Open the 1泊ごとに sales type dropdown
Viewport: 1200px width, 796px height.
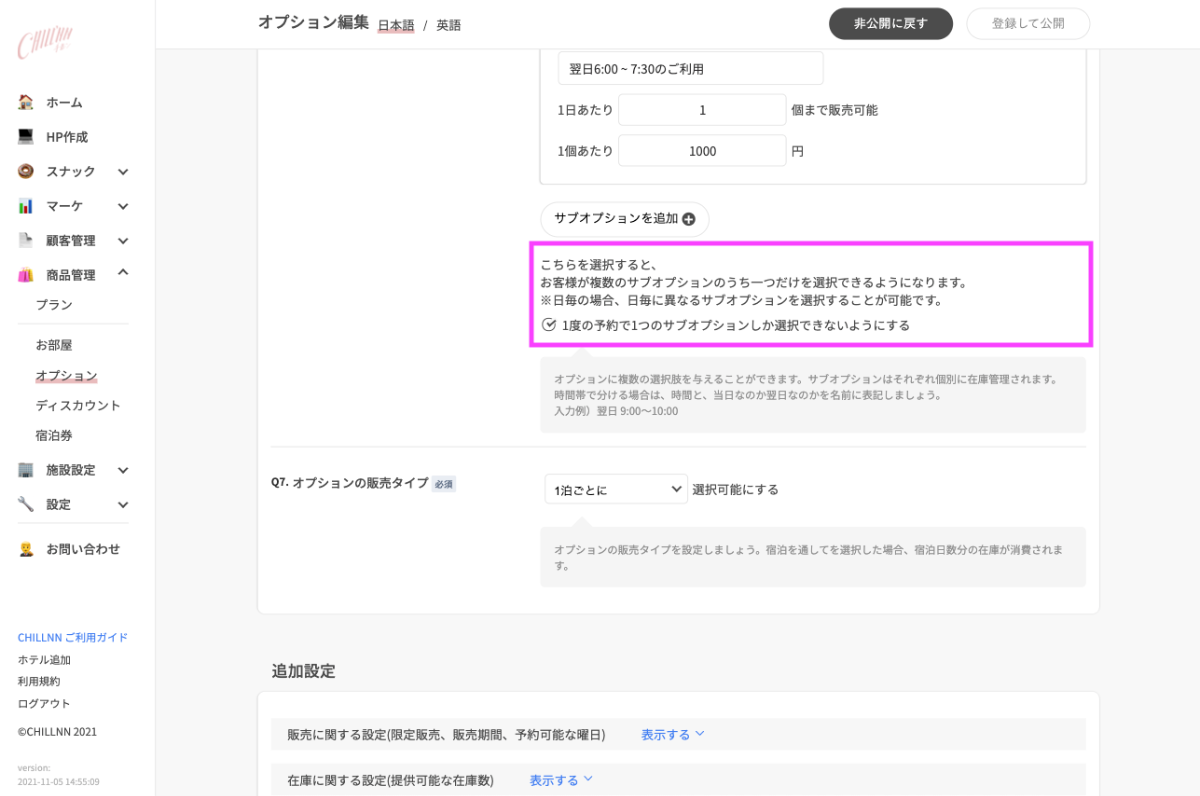click(x=616, y=490)
